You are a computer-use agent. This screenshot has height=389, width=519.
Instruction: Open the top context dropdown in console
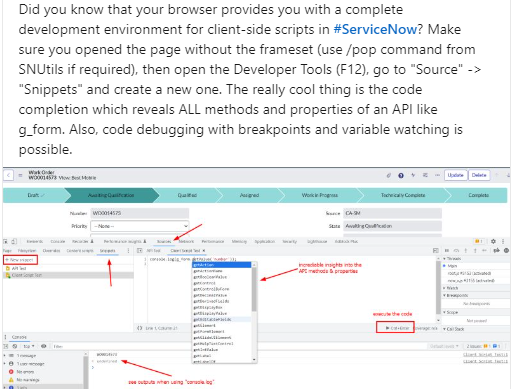click(29, 346)
